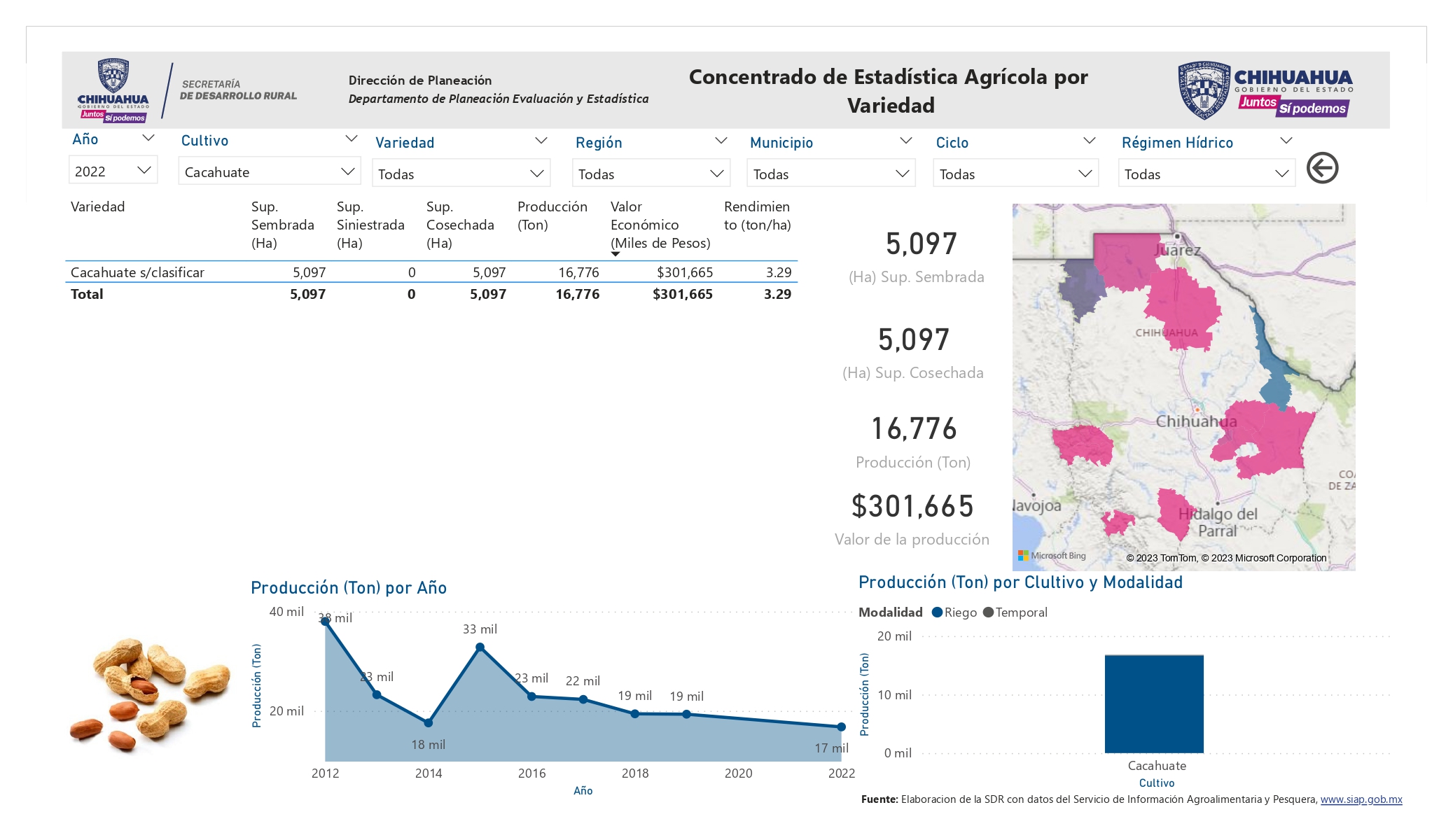The height and width of the screenshot is (840, 1453).
Task: Select the blue Cacahuate bar in the chart
Action: [1154, 704]
